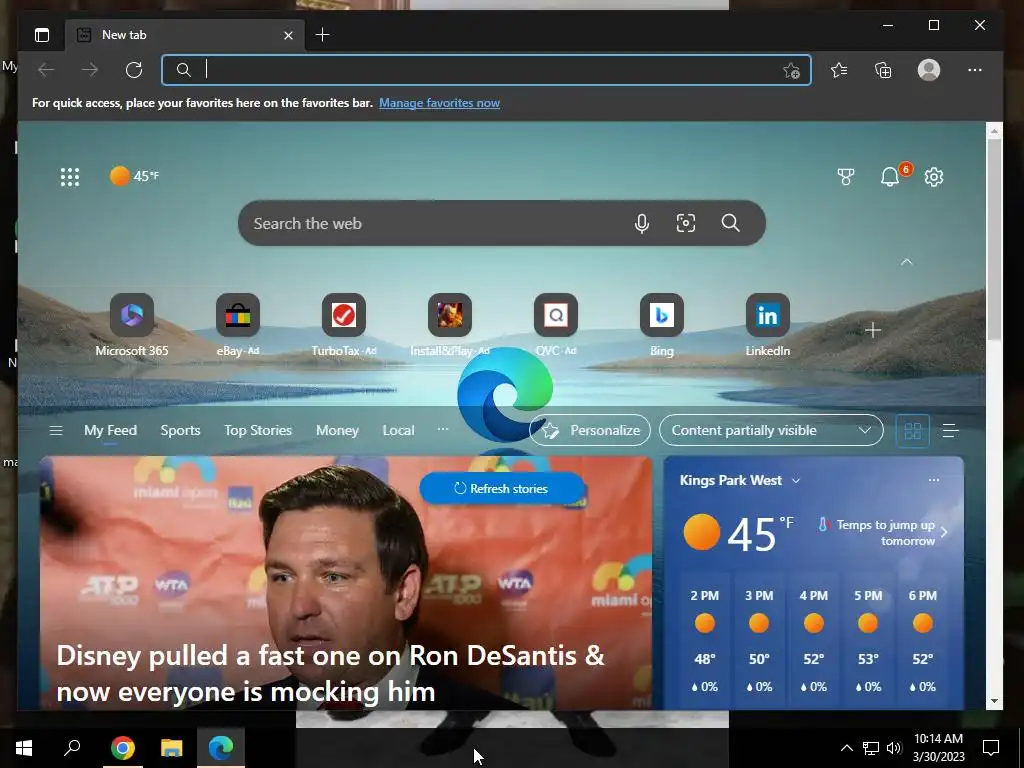
Task: Select the Top Stories tab
Action: 258,430
